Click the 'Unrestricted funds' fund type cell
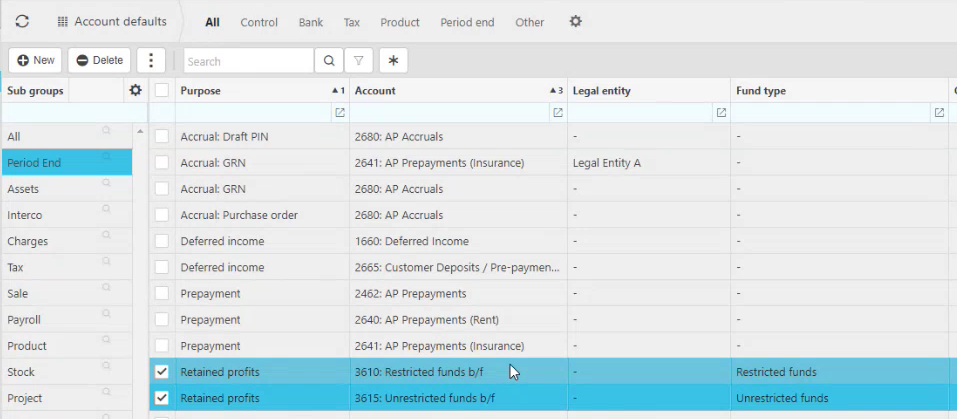The width and height of the screenshot is (957, 419). click(839, 398)
